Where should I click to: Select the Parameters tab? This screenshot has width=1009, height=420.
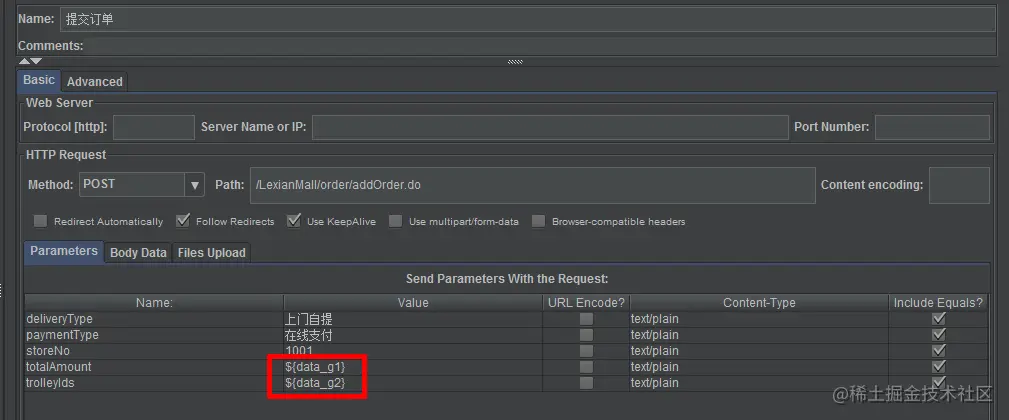point(64,251)
